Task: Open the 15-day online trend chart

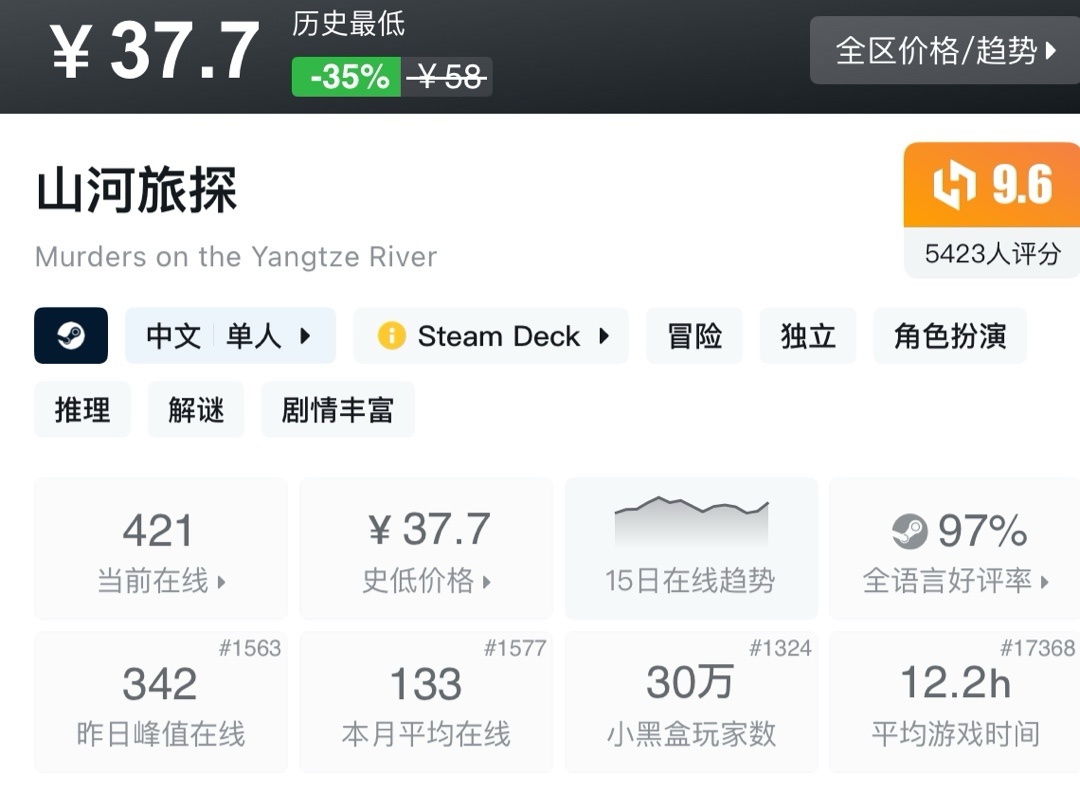Action: 690,548
